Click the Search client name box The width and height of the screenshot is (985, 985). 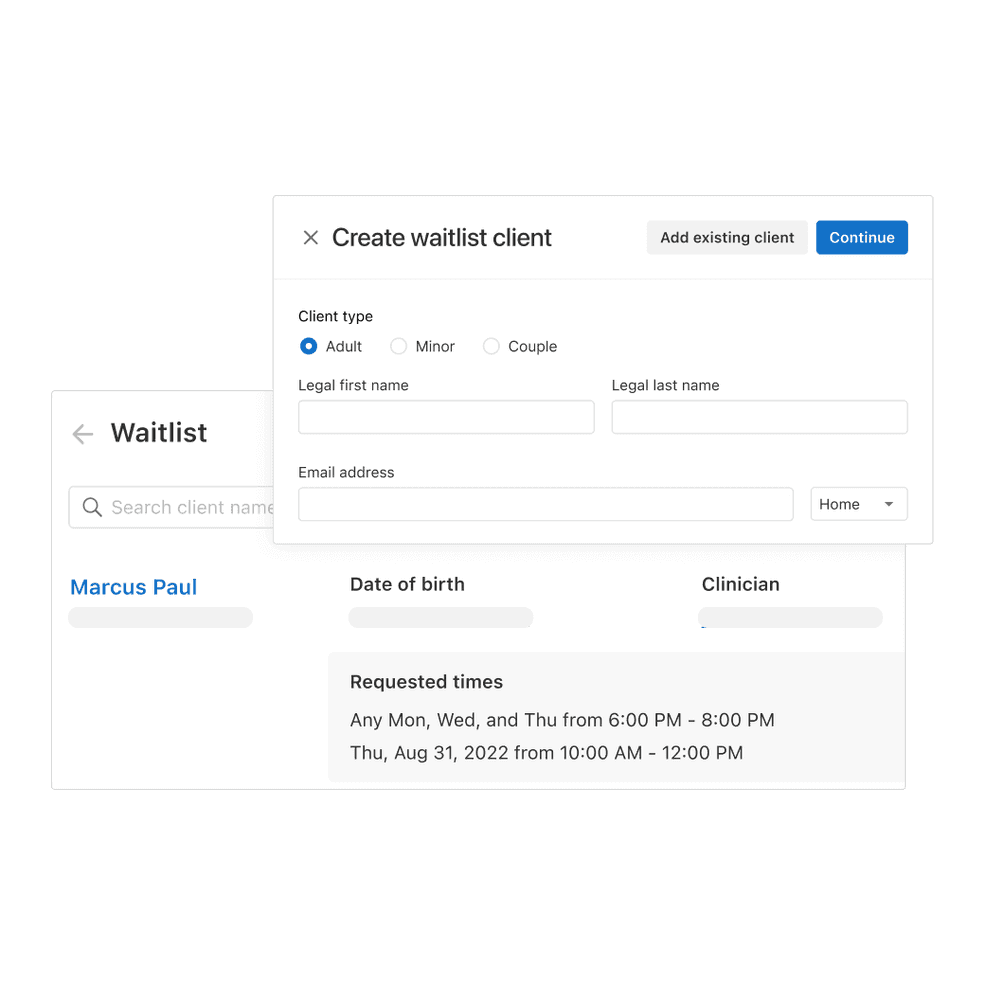tap(171, 507)
